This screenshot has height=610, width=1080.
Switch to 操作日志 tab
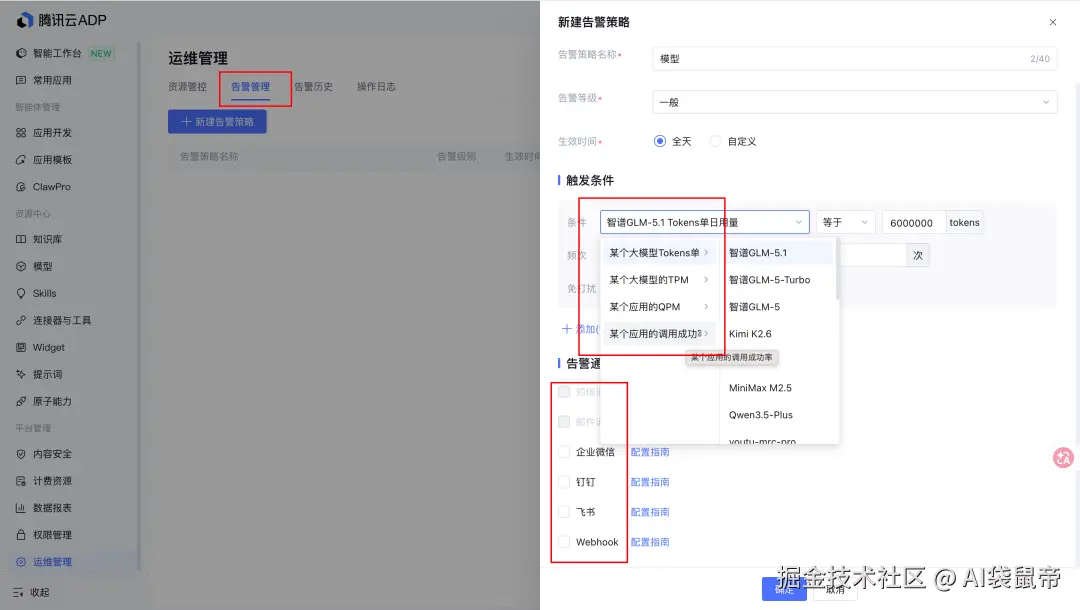[376, 87]
